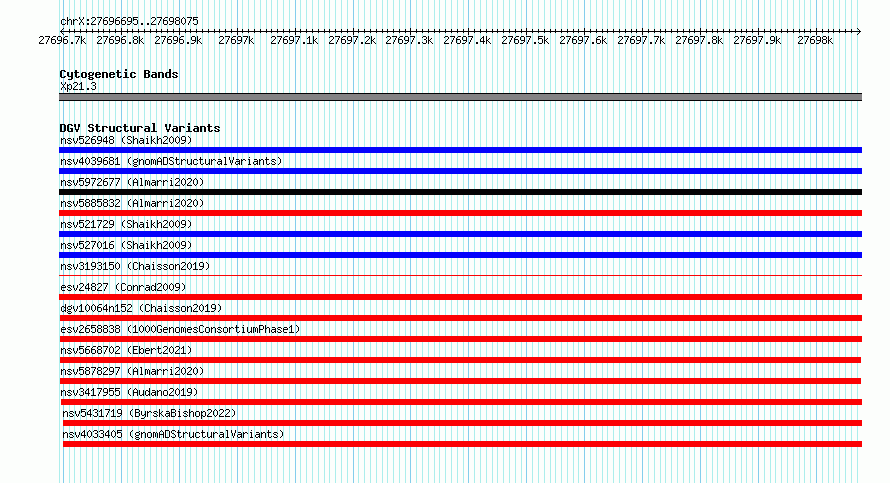Screen dimensions: 890x483
Task: Click the red bar for nsv3417955
Action: 460,402
